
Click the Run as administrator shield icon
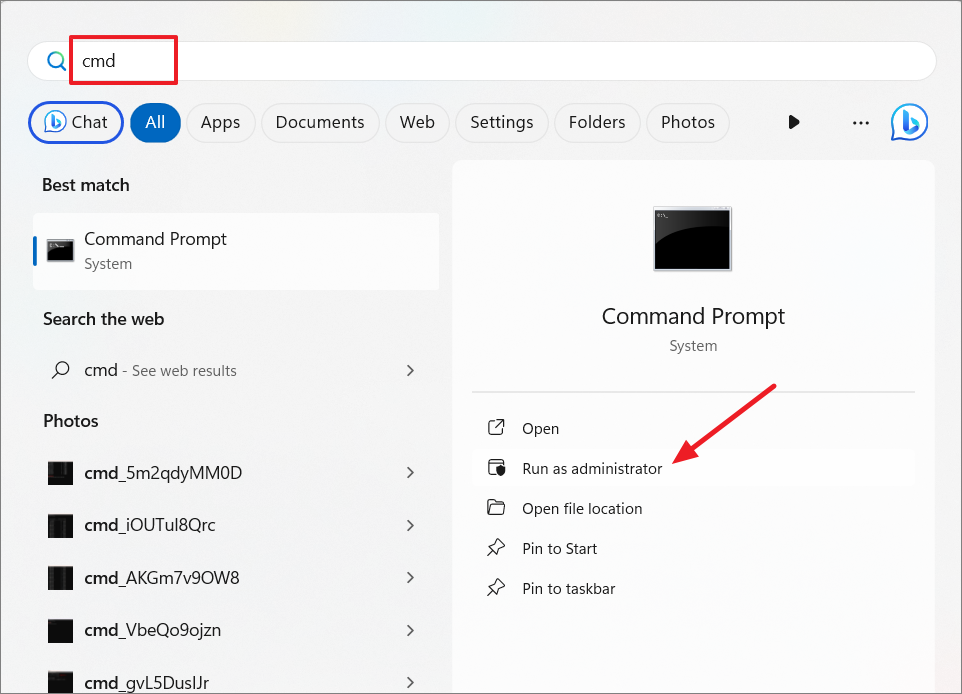click(496, 468)
